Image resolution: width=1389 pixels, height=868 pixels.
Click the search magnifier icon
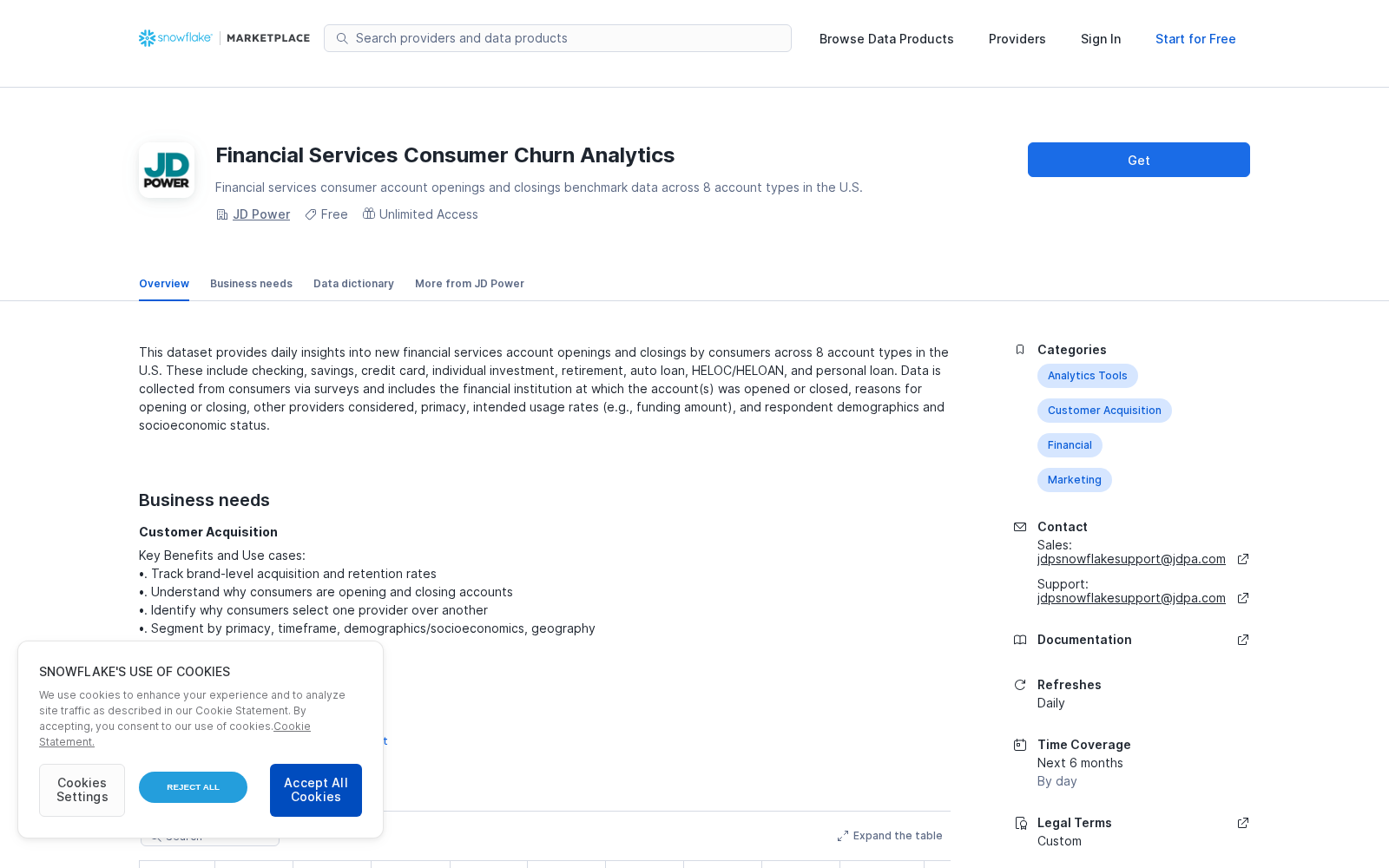click(342, 38)
